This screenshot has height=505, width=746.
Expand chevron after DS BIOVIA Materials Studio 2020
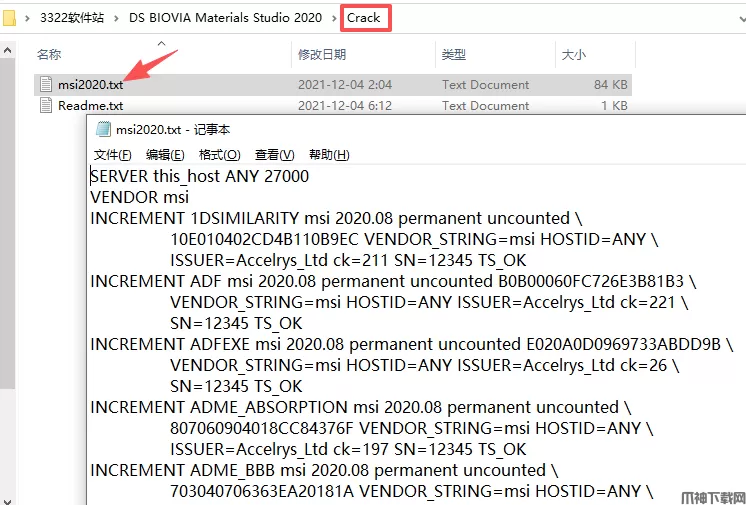coord(334,18)
